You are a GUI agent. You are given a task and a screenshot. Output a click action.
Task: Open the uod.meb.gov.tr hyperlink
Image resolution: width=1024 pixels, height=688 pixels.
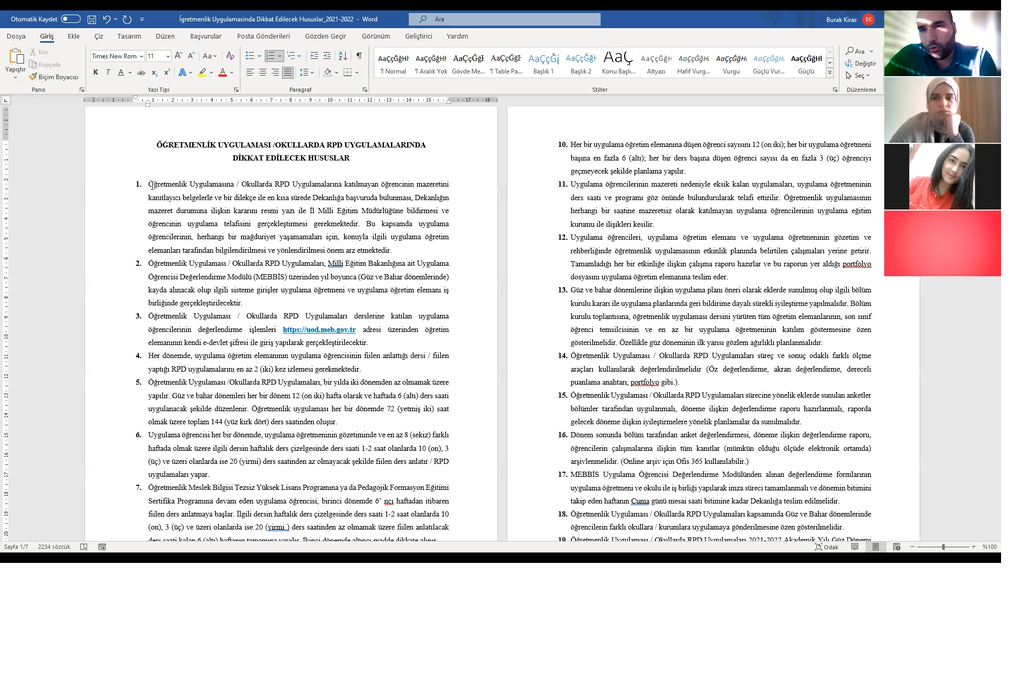click(319, 330)
